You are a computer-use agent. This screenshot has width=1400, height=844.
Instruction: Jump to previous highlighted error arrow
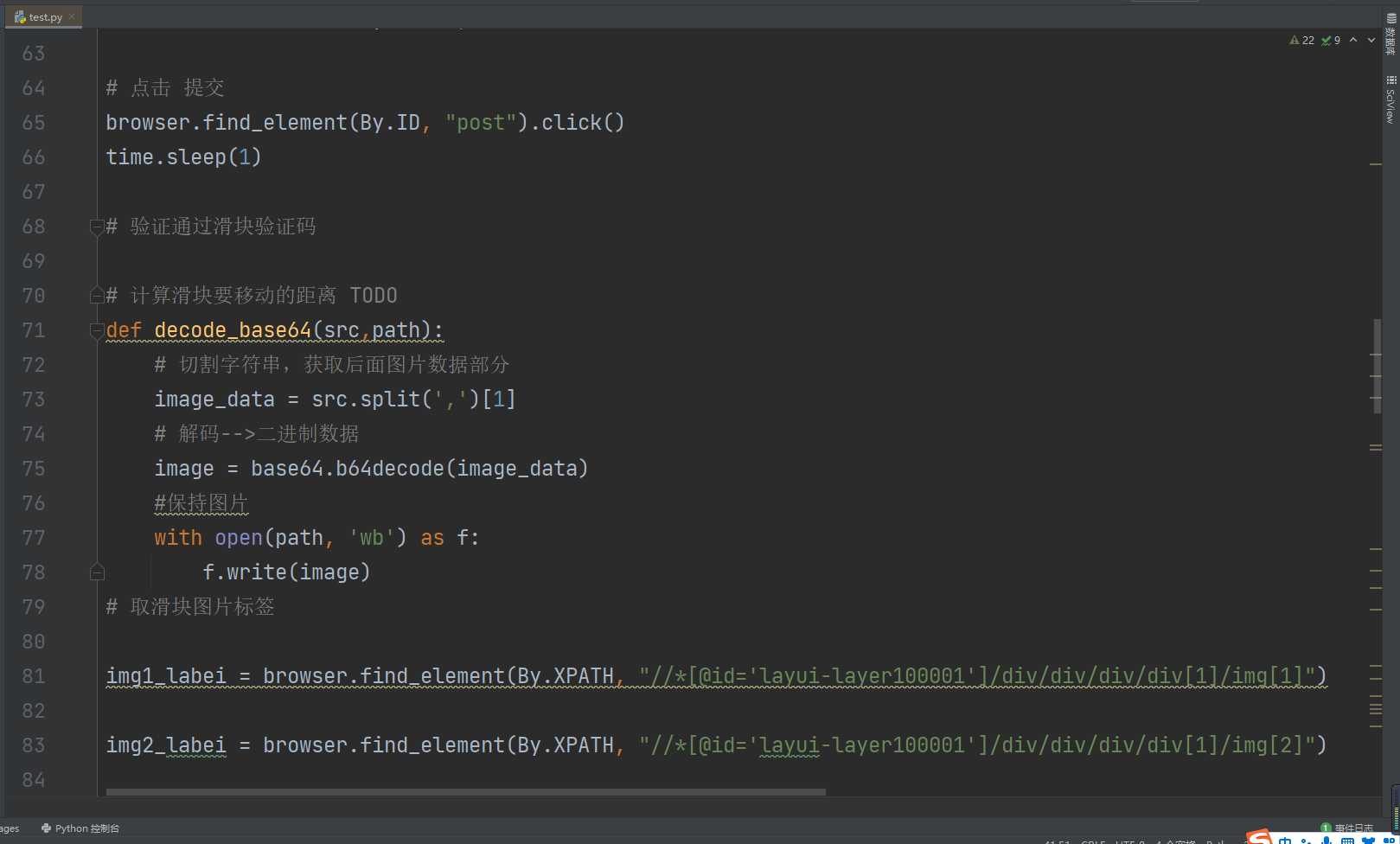[x=1353, y=40]
